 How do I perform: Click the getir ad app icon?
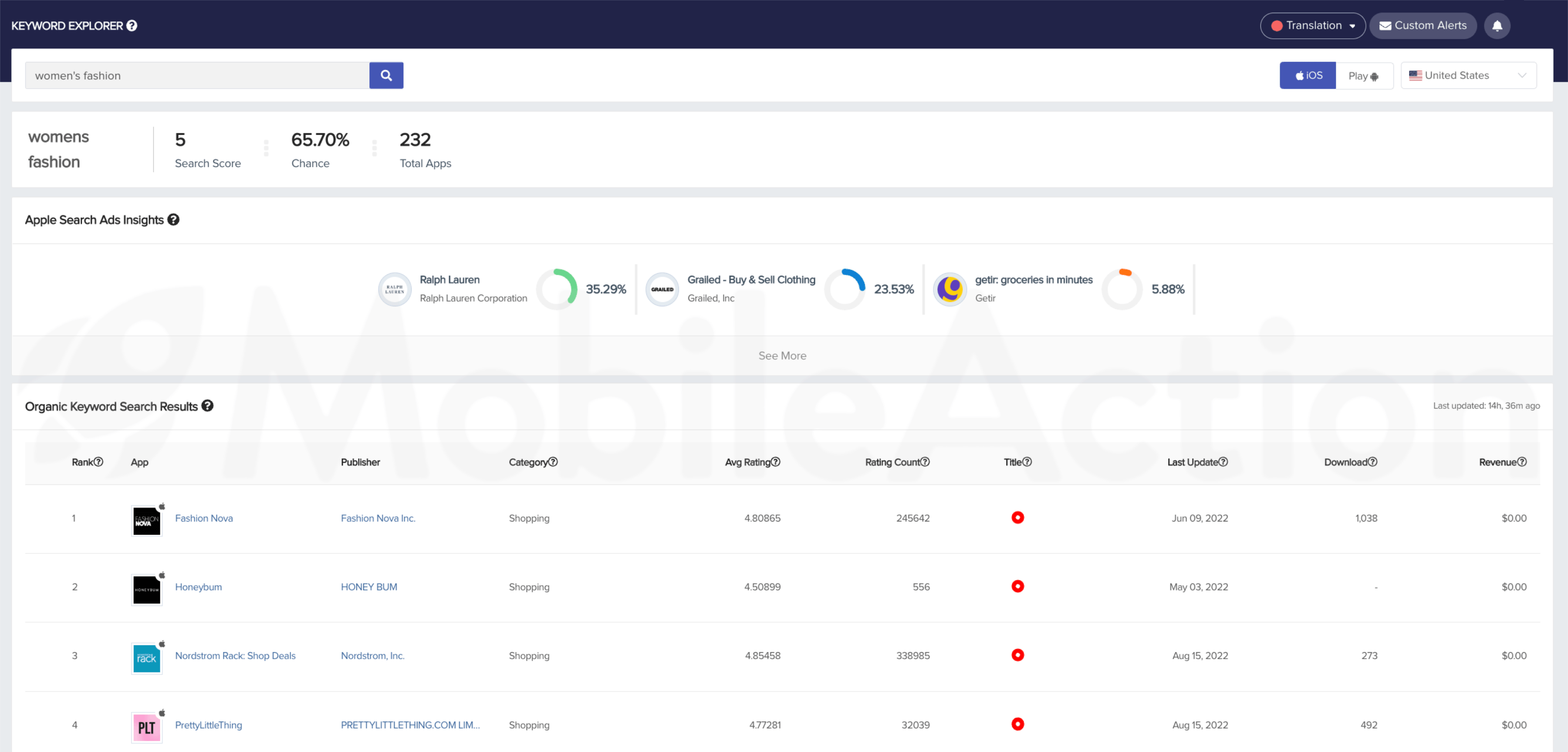click(950, 289)
